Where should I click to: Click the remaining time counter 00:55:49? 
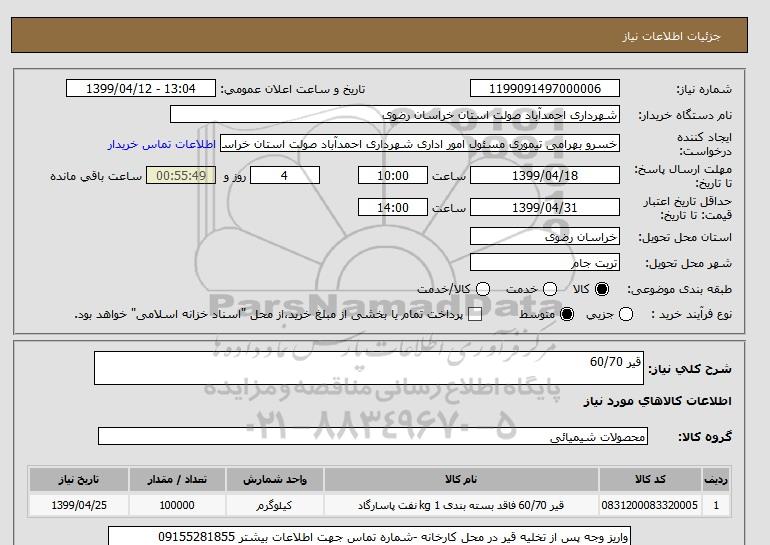(181, 175)
